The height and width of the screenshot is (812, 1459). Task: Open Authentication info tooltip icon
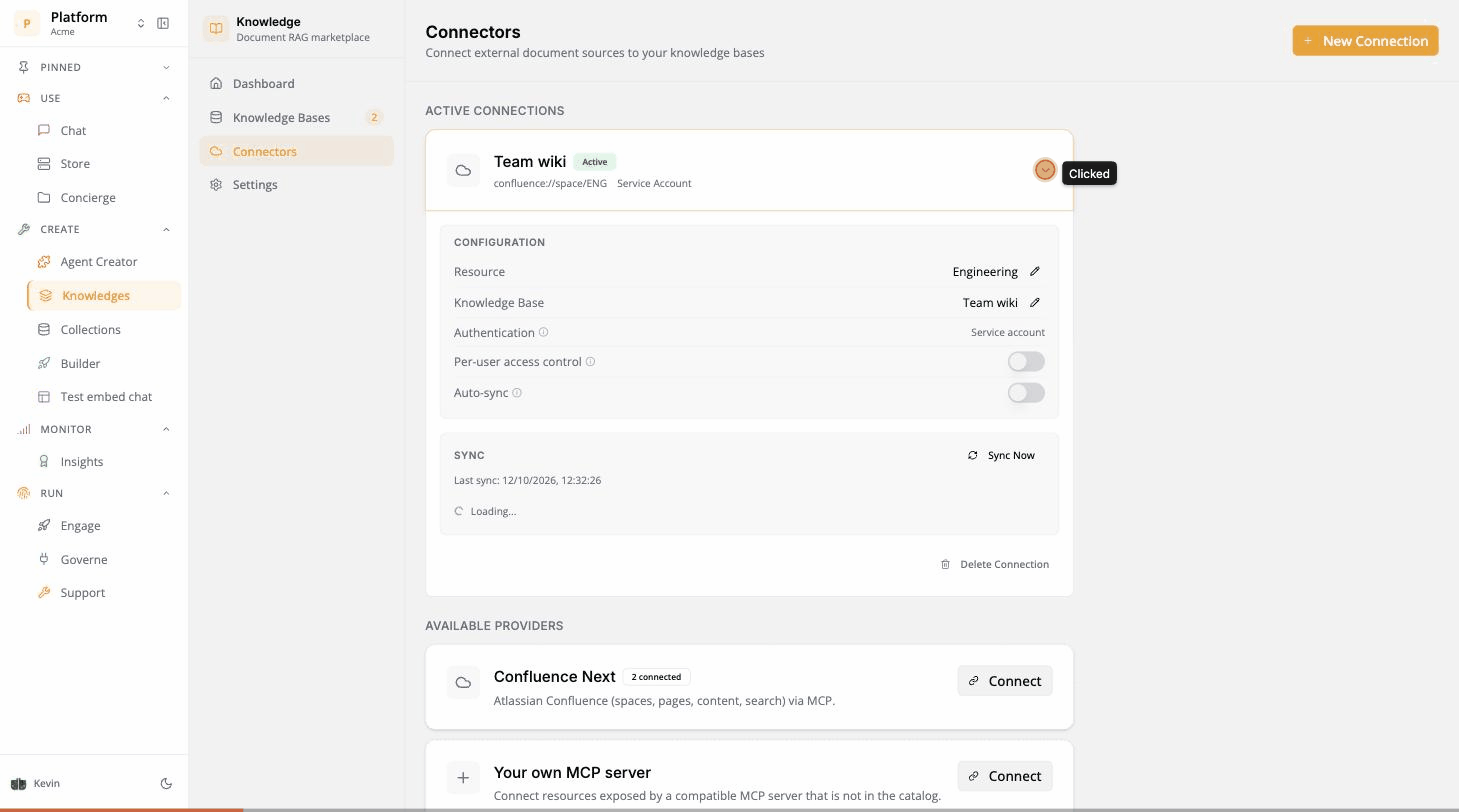[544, 332]
